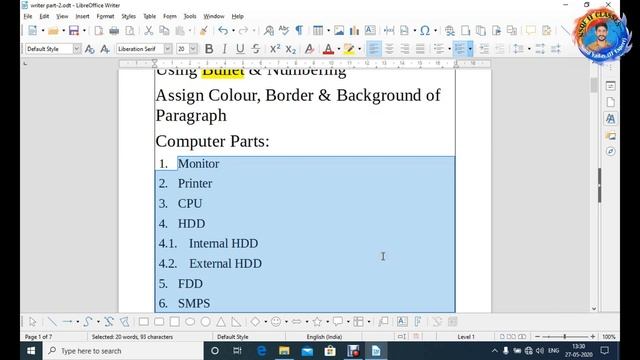Apply the yellow Highlighting Color swatch

pos(349,49)
